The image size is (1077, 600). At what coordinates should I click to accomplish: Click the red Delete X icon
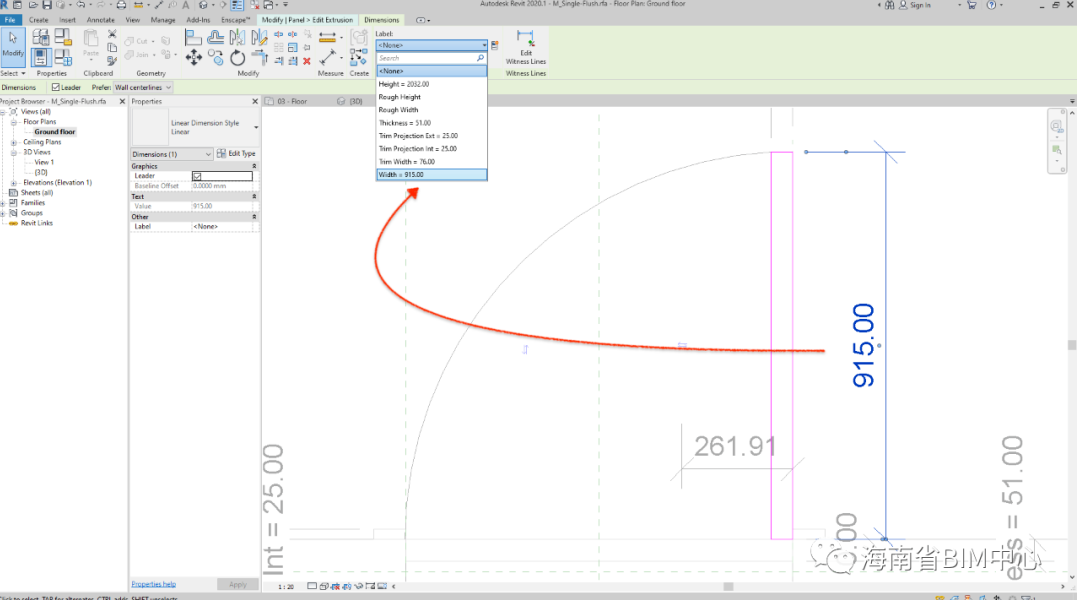pos(306,61)
